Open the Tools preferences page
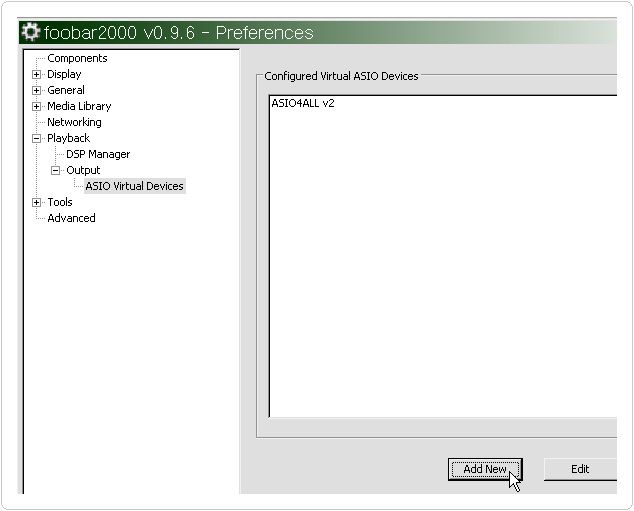Image resolution: width=634 pixels, height=511 pixels. (60, 202)
